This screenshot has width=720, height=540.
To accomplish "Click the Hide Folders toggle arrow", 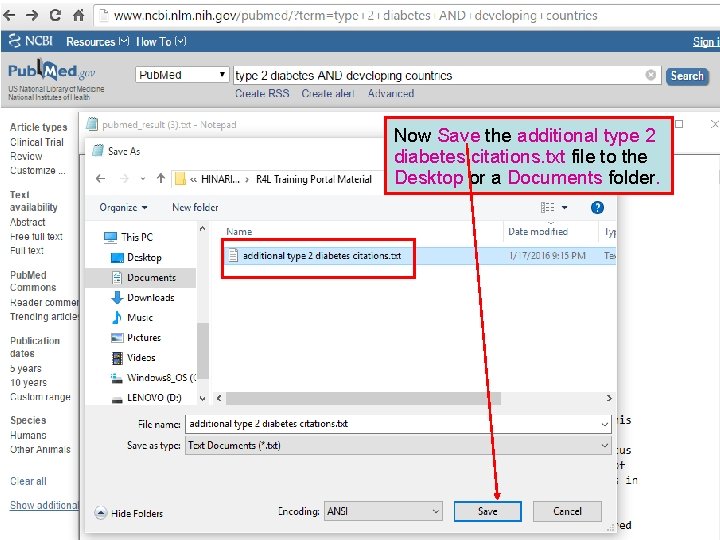I will [x=101, y=512].
